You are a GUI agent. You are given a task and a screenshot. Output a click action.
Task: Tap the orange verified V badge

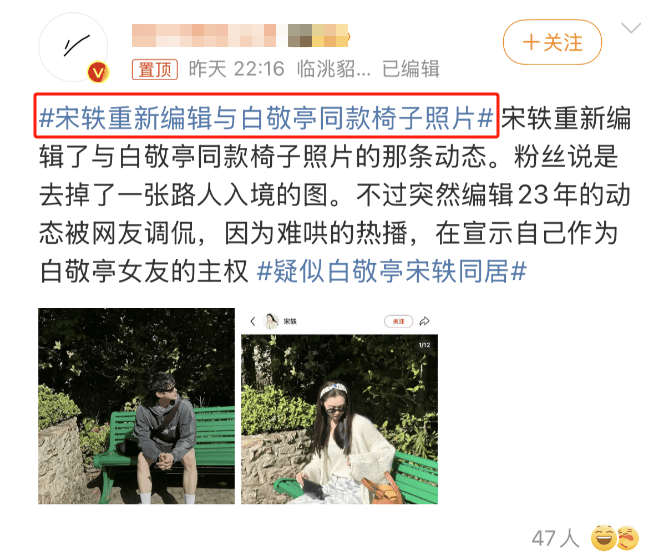[x=98, y=73]
